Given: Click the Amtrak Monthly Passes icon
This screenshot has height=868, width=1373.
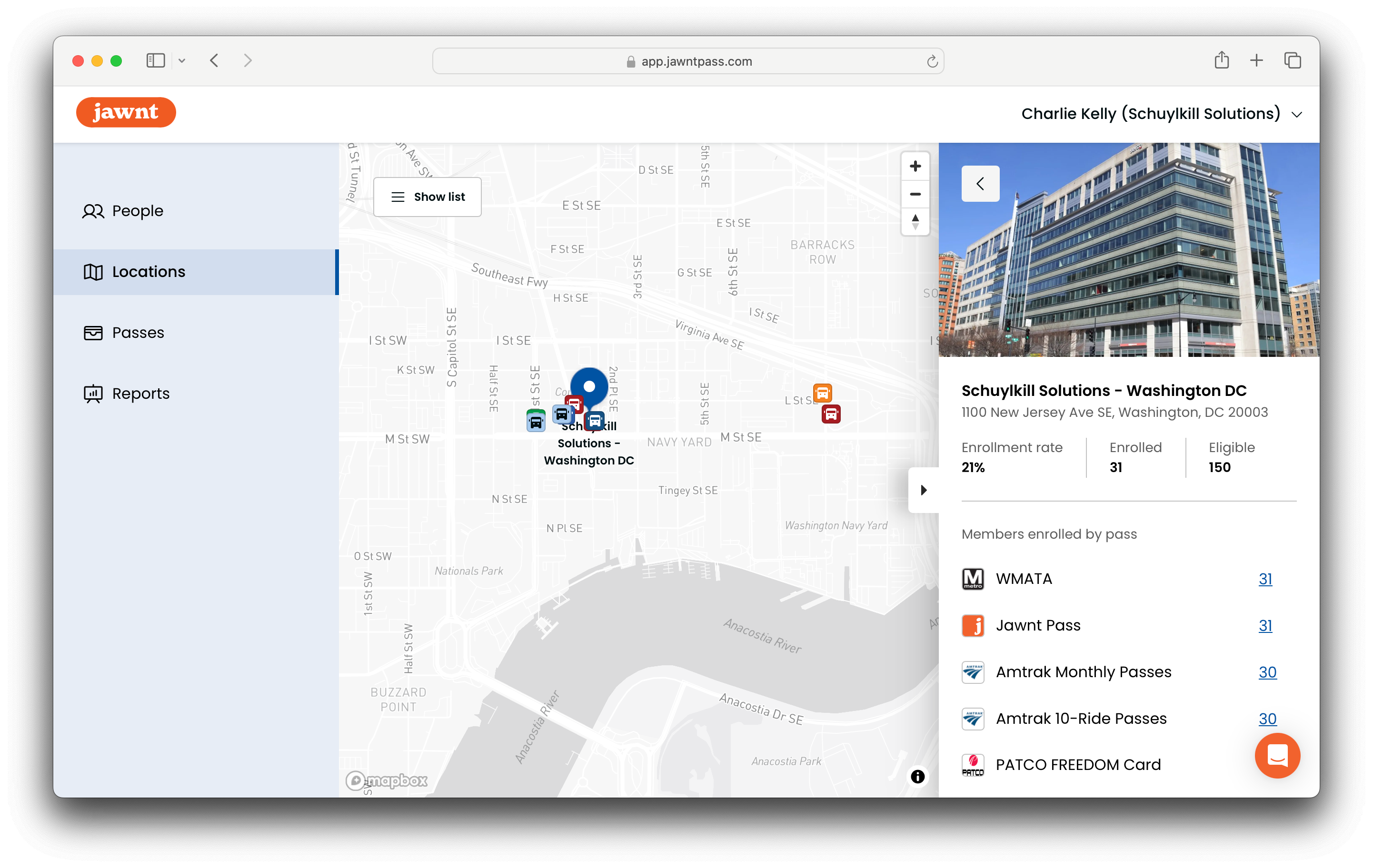Looking at the screenshot, I should point(973,672).
